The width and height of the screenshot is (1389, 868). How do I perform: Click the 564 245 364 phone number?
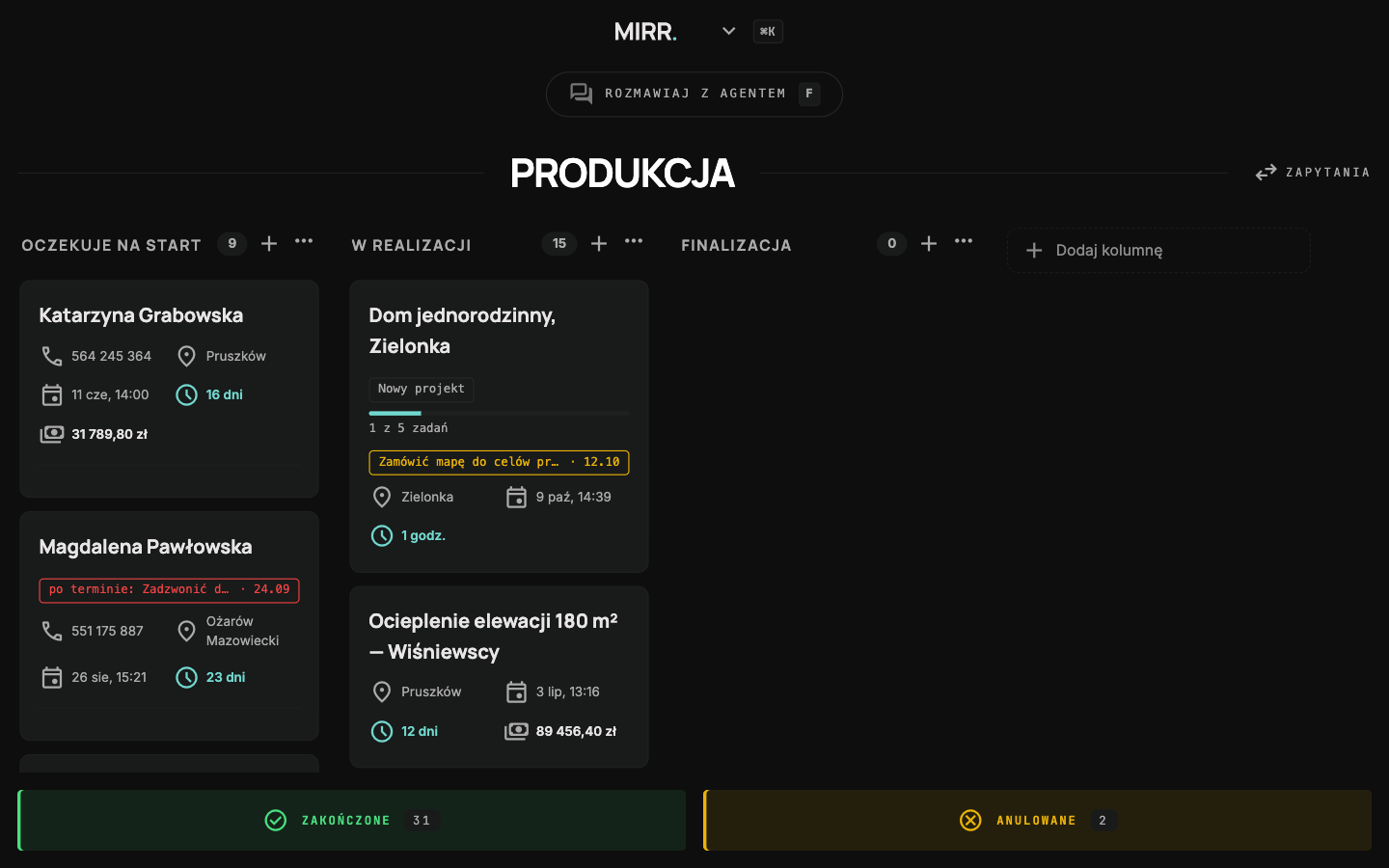[111, 356]
